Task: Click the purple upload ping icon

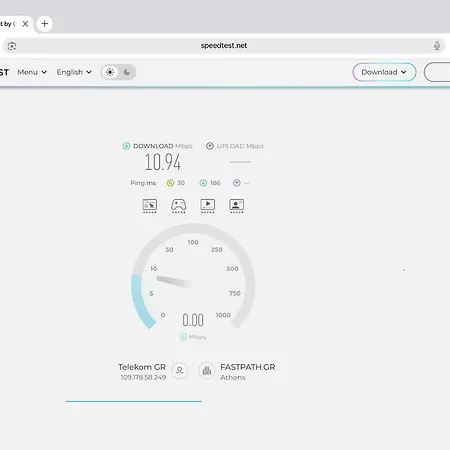Action: pos(237,183)
